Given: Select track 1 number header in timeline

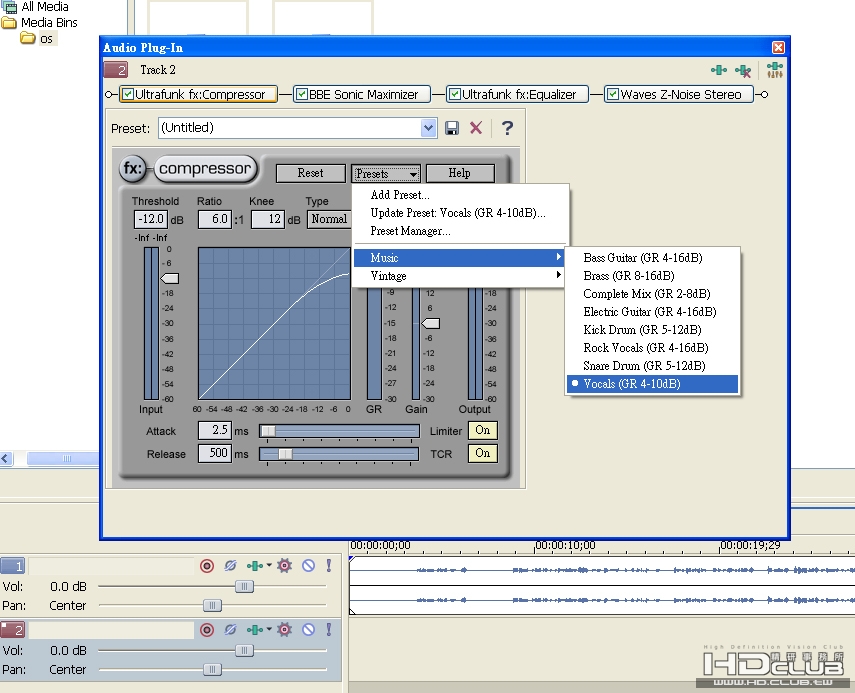Looking at the screenshot, I should (13, 566).
